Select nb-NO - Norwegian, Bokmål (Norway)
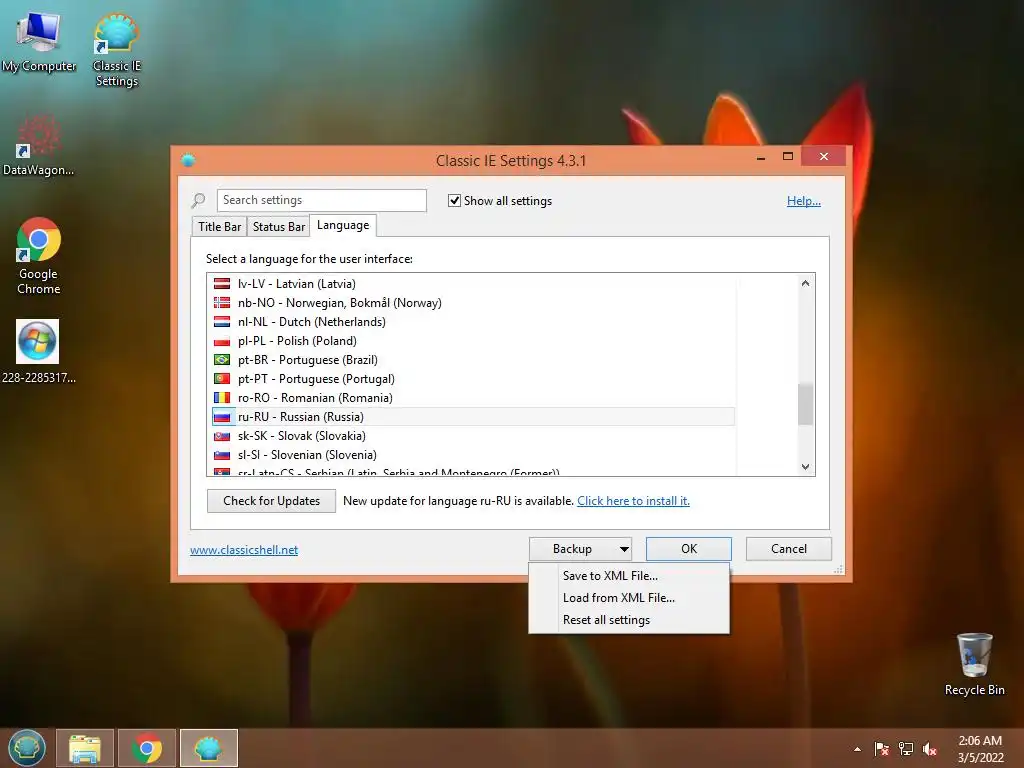 (473, 303)
